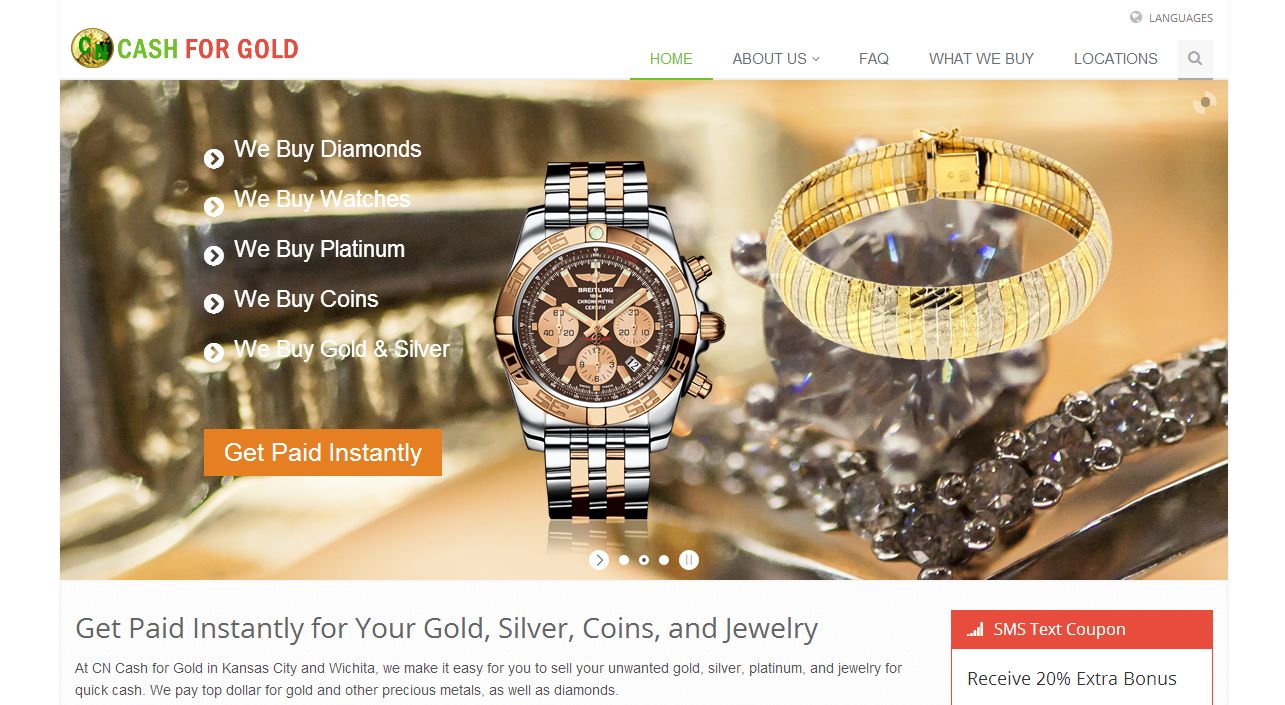Go to the What We Buy page
The width and height of the screenshot is (1285, 705).
[981, 59]
